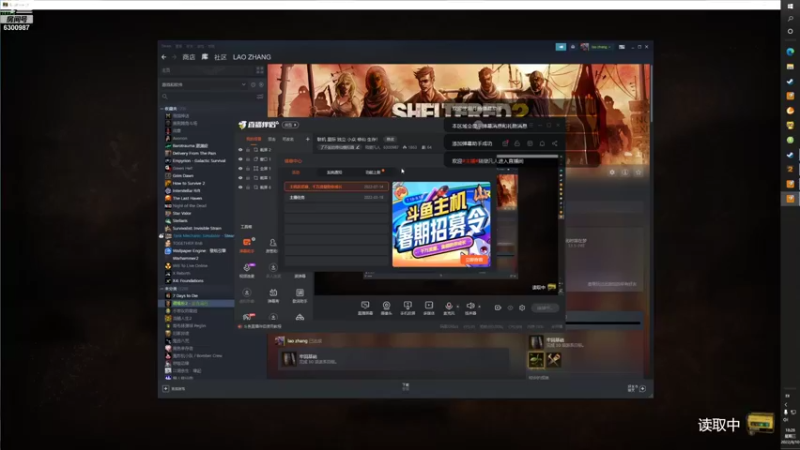Go back in Steam navigation
The height and width of the screenshot is (450, 800).
coord(164,57)
